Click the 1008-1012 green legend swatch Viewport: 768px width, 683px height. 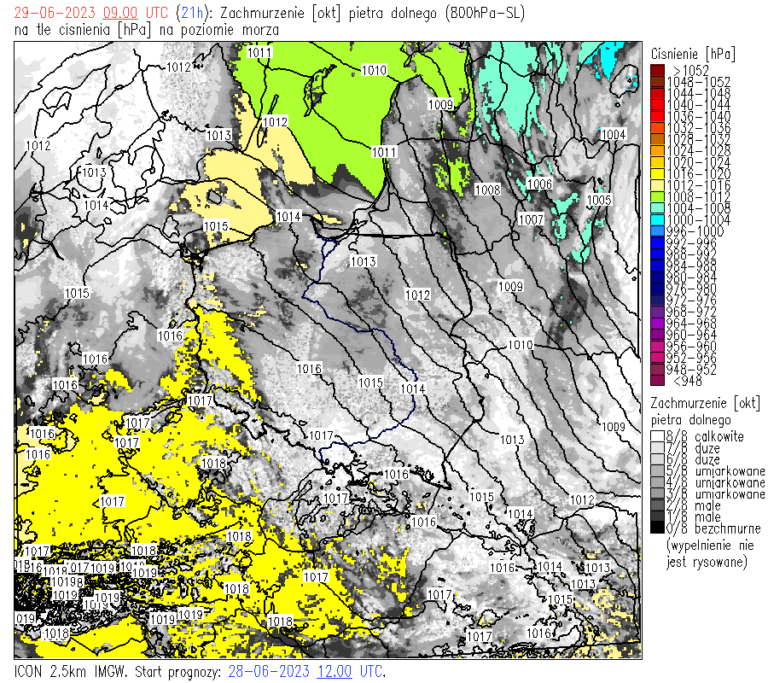coord(656,196)
